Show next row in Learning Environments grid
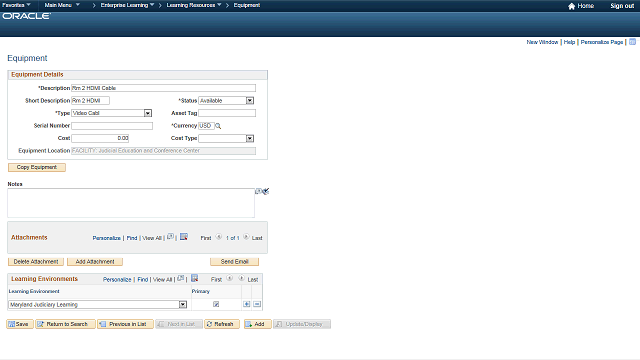 click(242, 278)
